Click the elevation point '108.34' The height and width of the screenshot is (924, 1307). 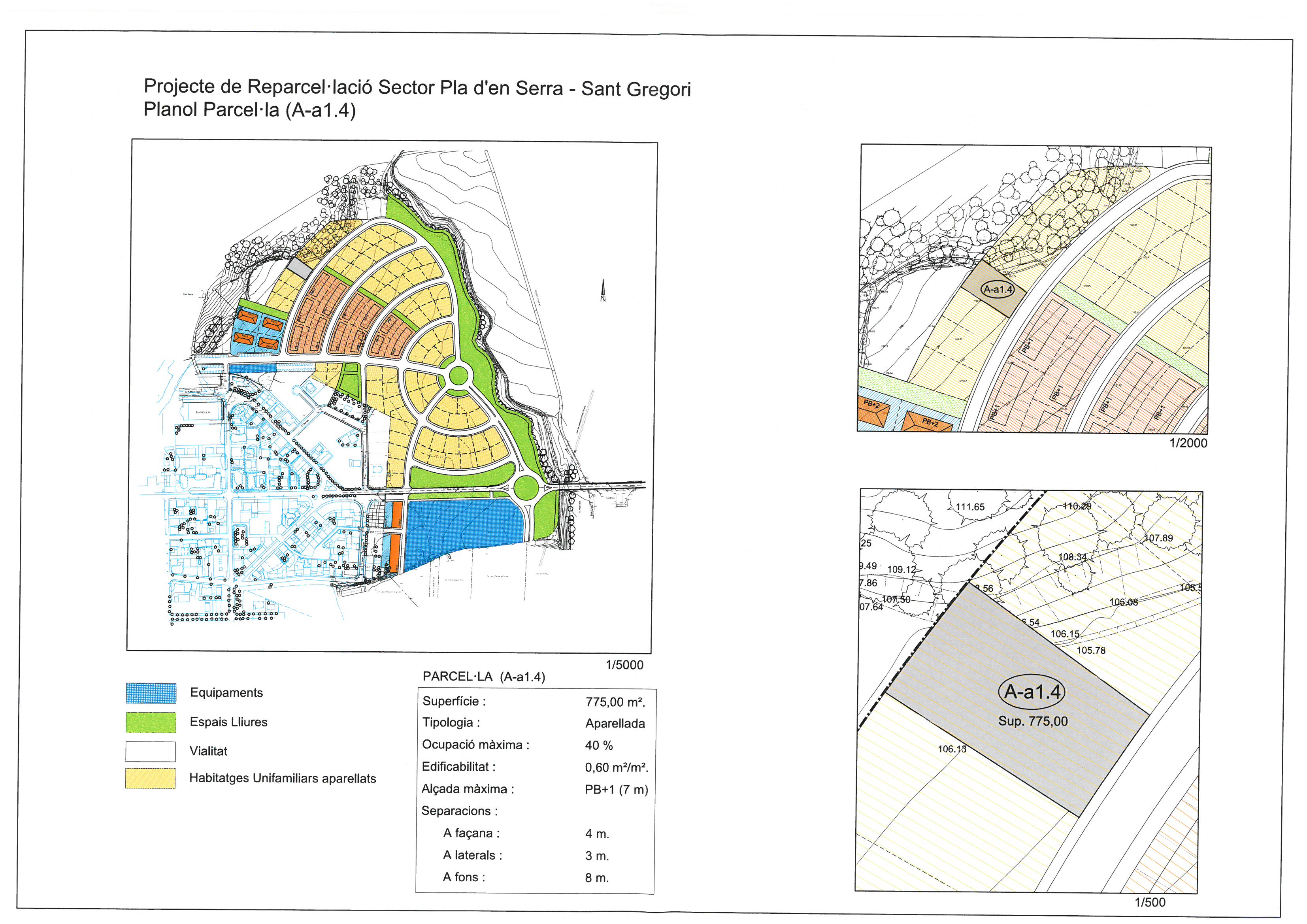pyautogui.click(x=1073, y=557)
